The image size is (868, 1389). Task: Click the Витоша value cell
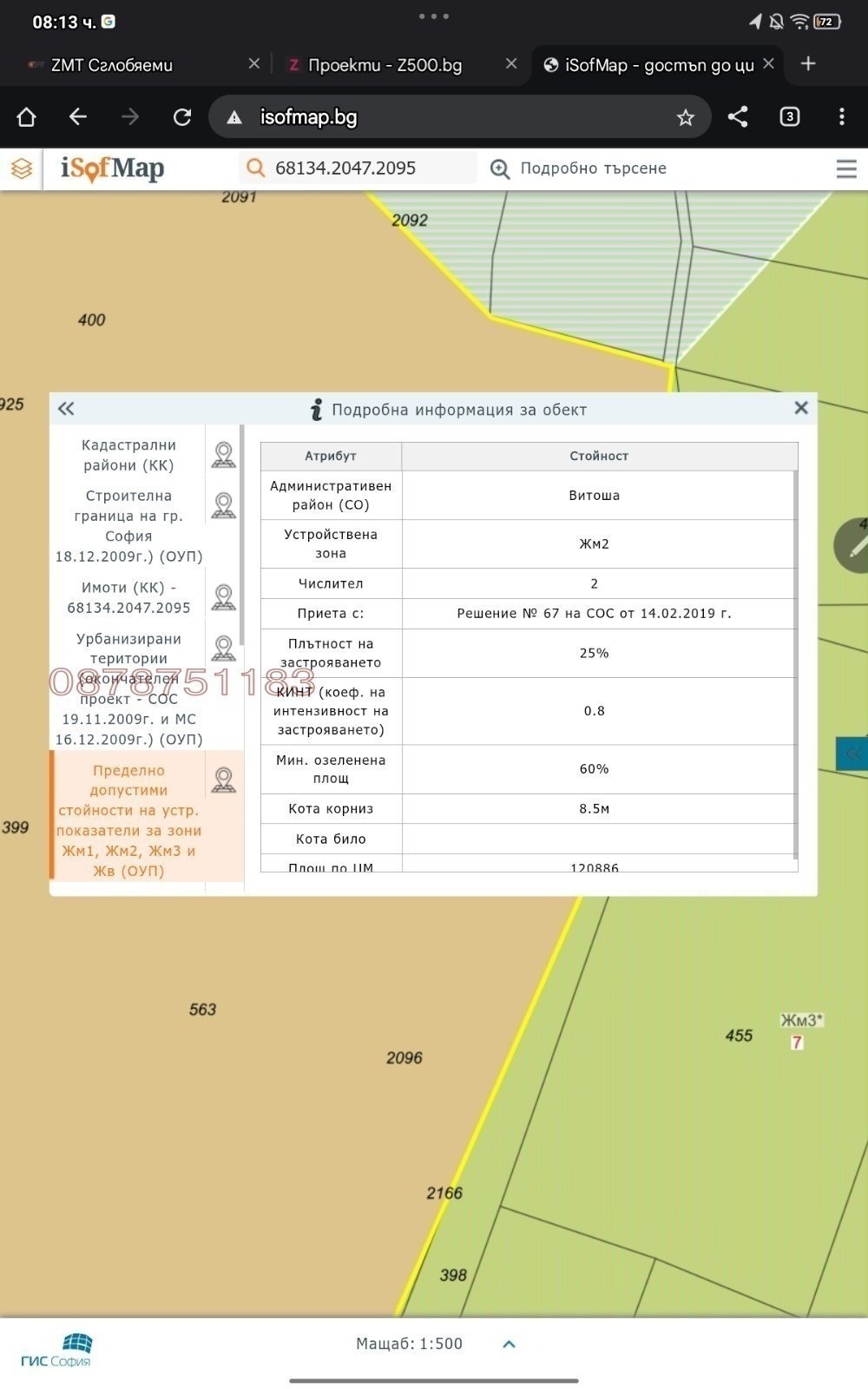pos(595,496)
